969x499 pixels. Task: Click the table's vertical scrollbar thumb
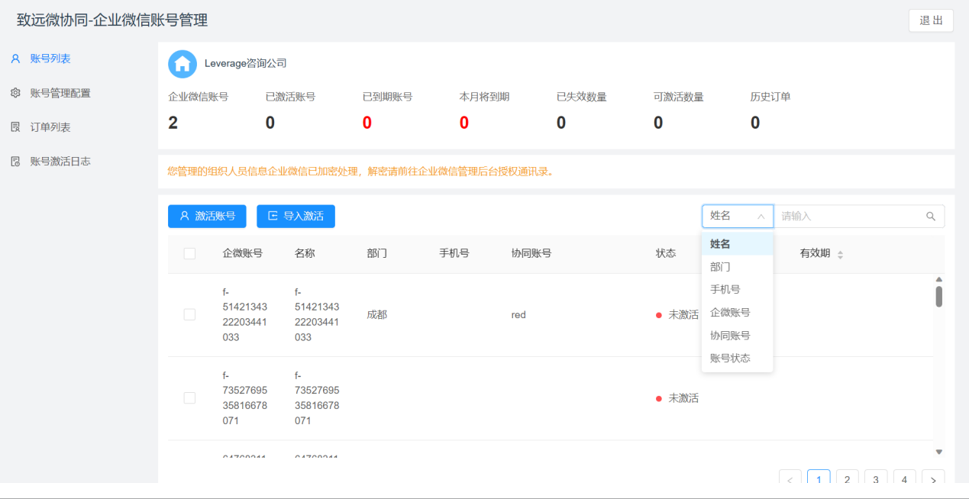[939, 296]
